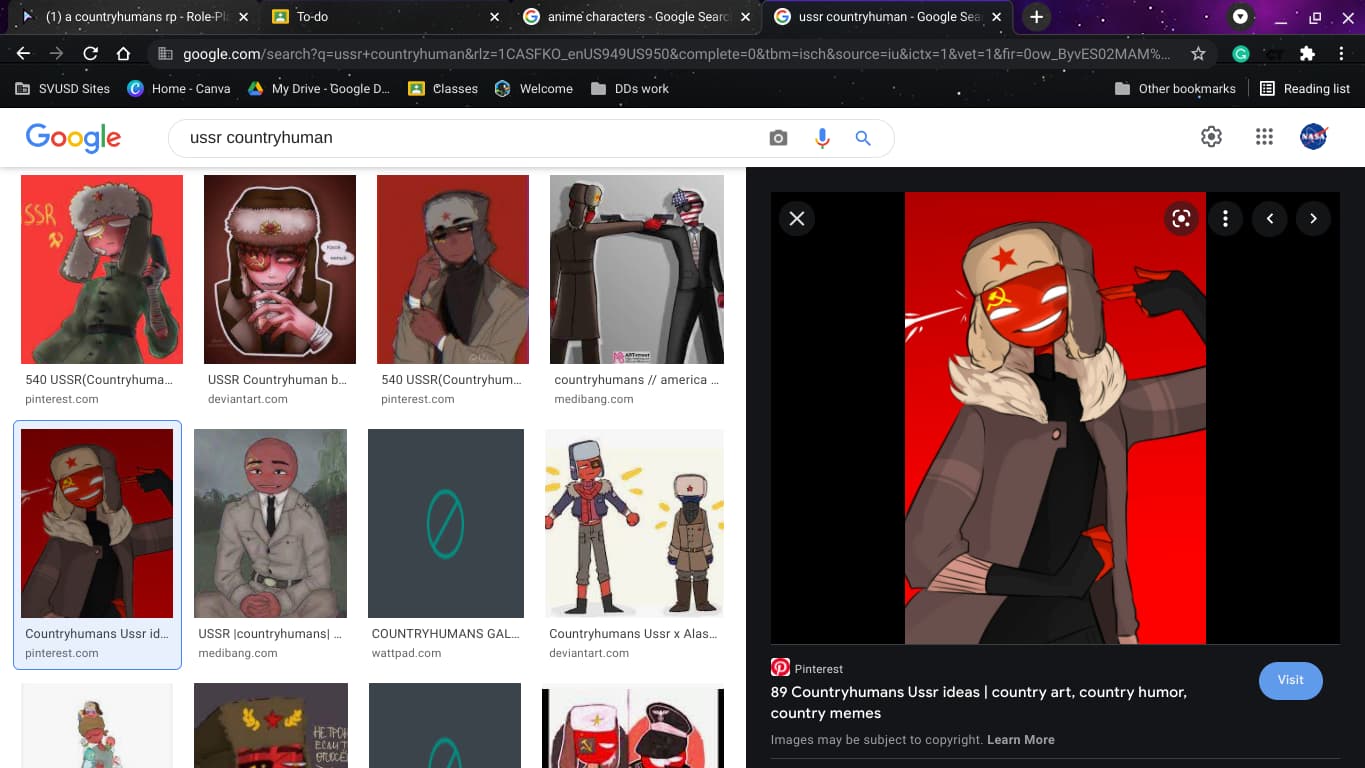Open the 89 Countryhumans Ussr ideas title link
This screenshot has height=768, width=1365.
click(978, 702)
